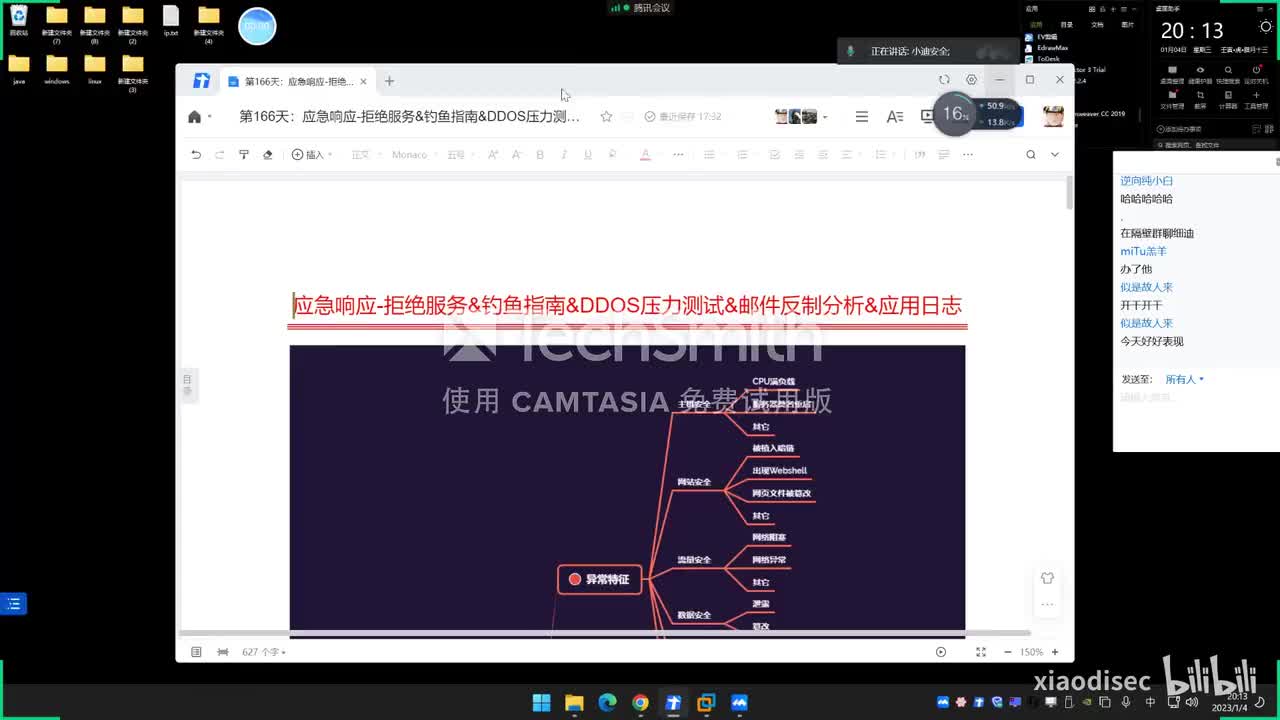Viewport: 1280px width, 720px height.
Task: Switch to 目录 tab in desktop widget
Action: pos(1067,24)
